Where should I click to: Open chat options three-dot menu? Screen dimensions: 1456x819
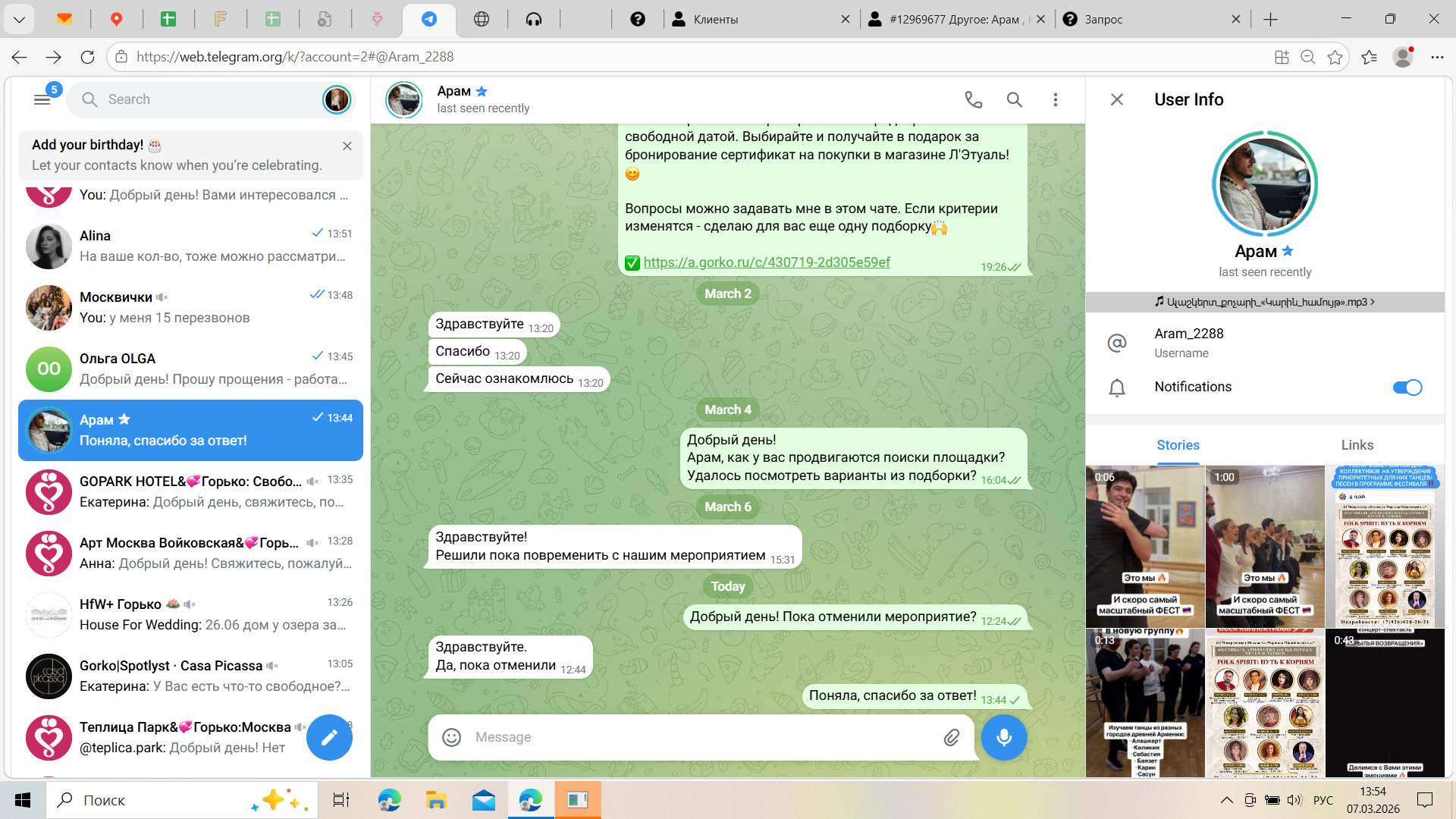[x=1055, y=99]
